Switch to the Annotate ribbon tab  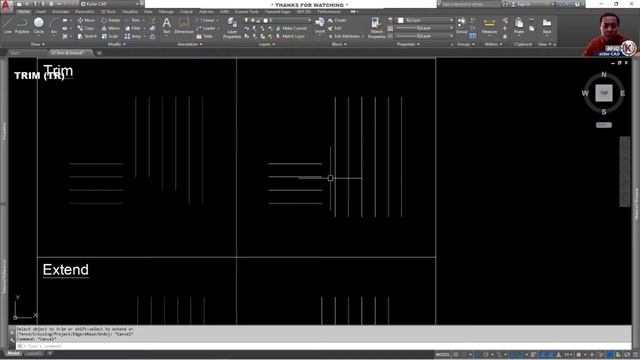[60, 12]
